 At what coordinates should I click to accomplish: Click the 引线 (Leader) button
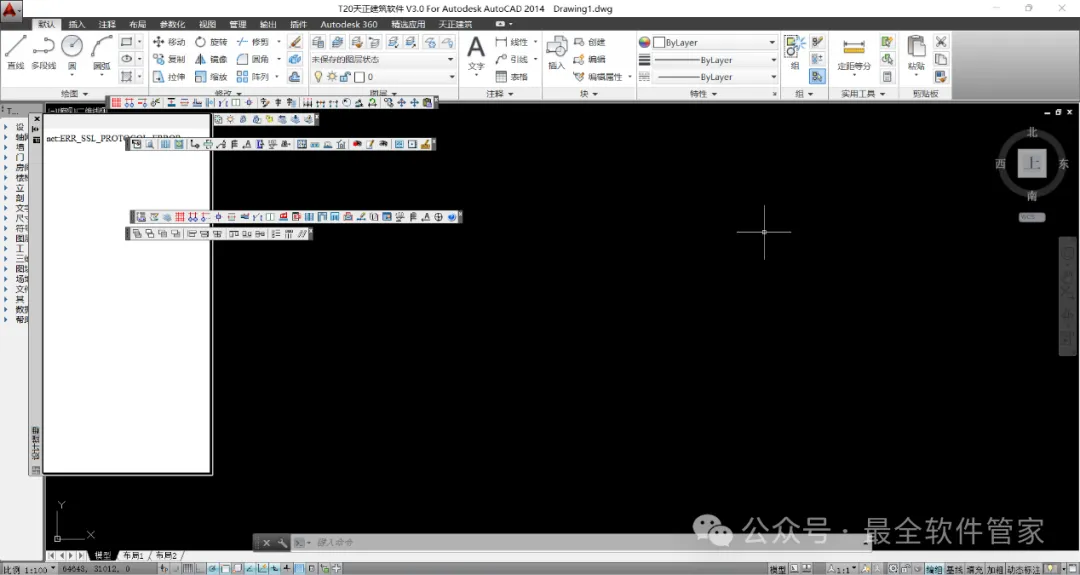pyautogui.click(x=513, y=59)
